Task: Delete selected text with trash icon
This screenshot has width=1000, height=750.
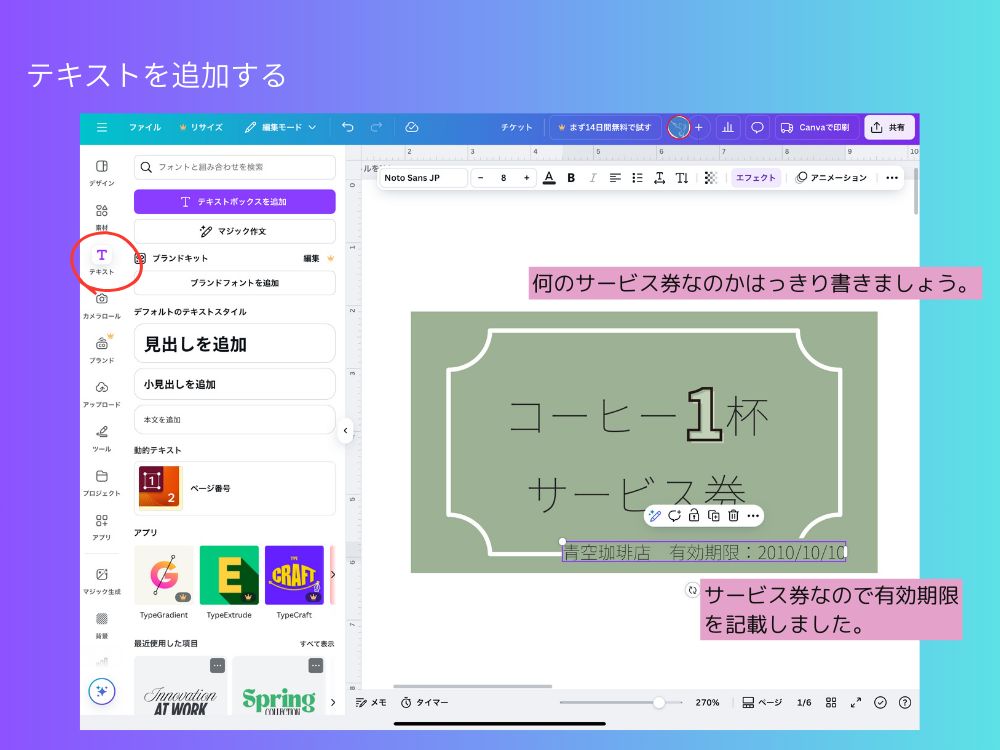Action: [733, 516]
